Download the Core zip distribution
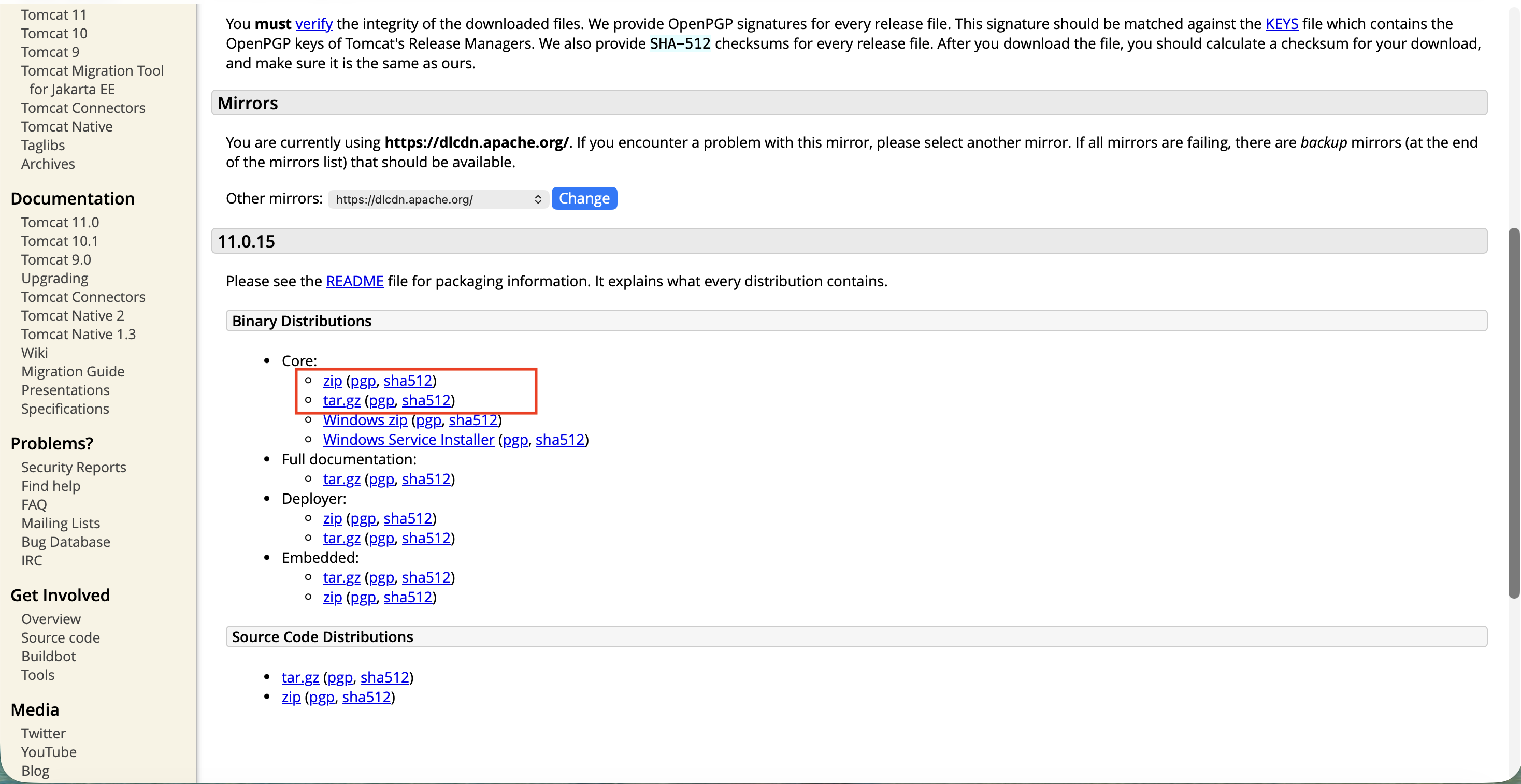This screenshot has height=784, width=1521. click(332, 381)
